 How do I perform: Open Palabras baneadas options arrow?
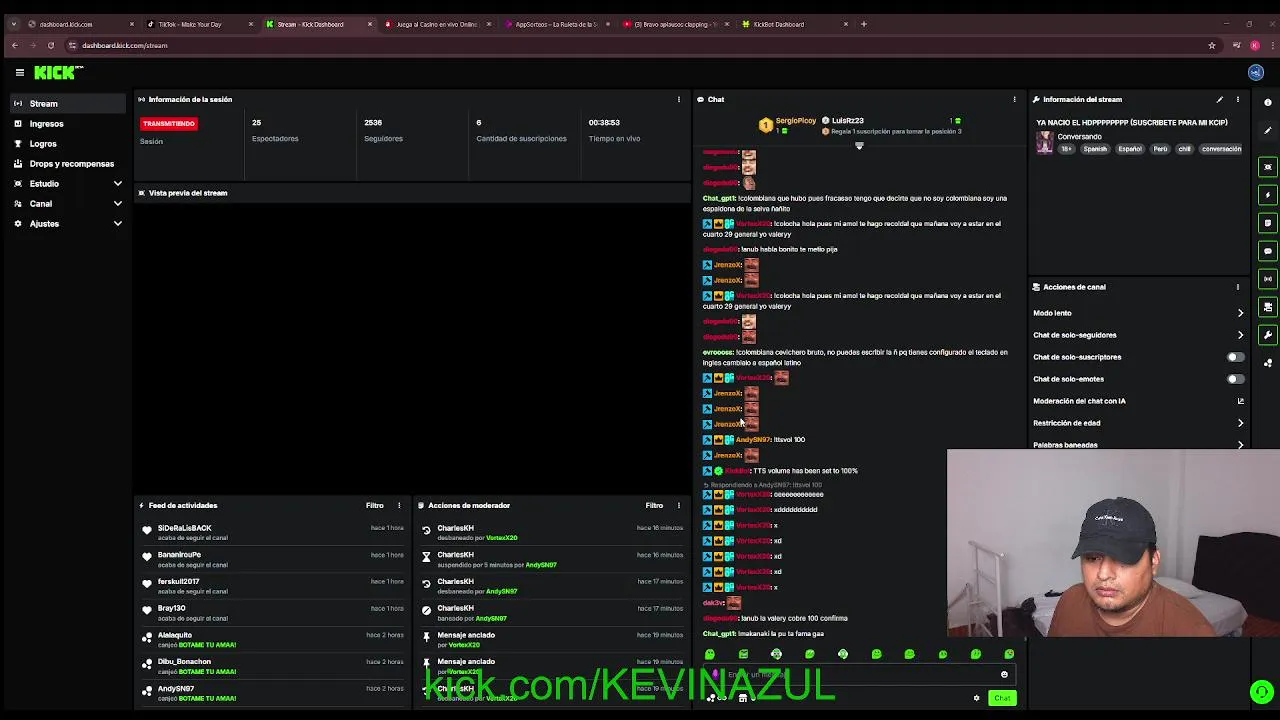pos(1240,445)
